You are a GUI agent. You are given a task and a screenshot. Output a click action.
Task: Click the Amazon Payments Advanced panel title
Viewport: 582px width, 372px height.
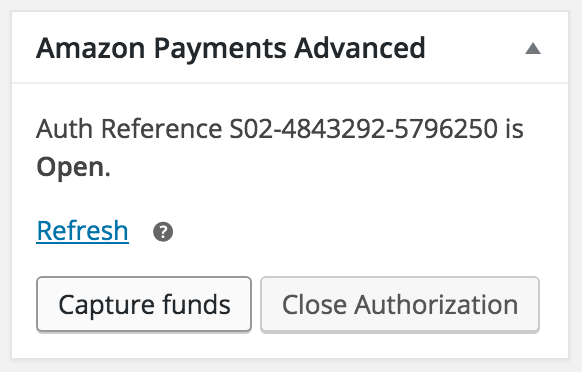(x=230, y=48)
